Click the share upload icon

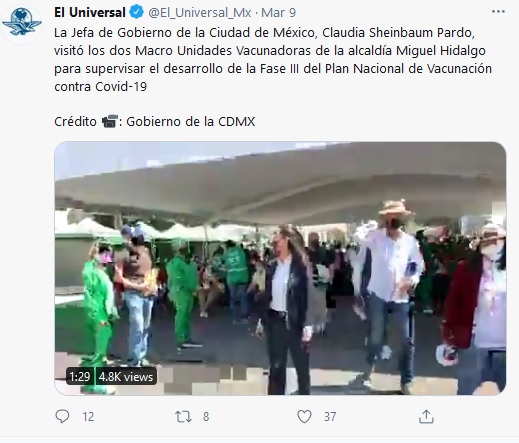click(426, 417)
